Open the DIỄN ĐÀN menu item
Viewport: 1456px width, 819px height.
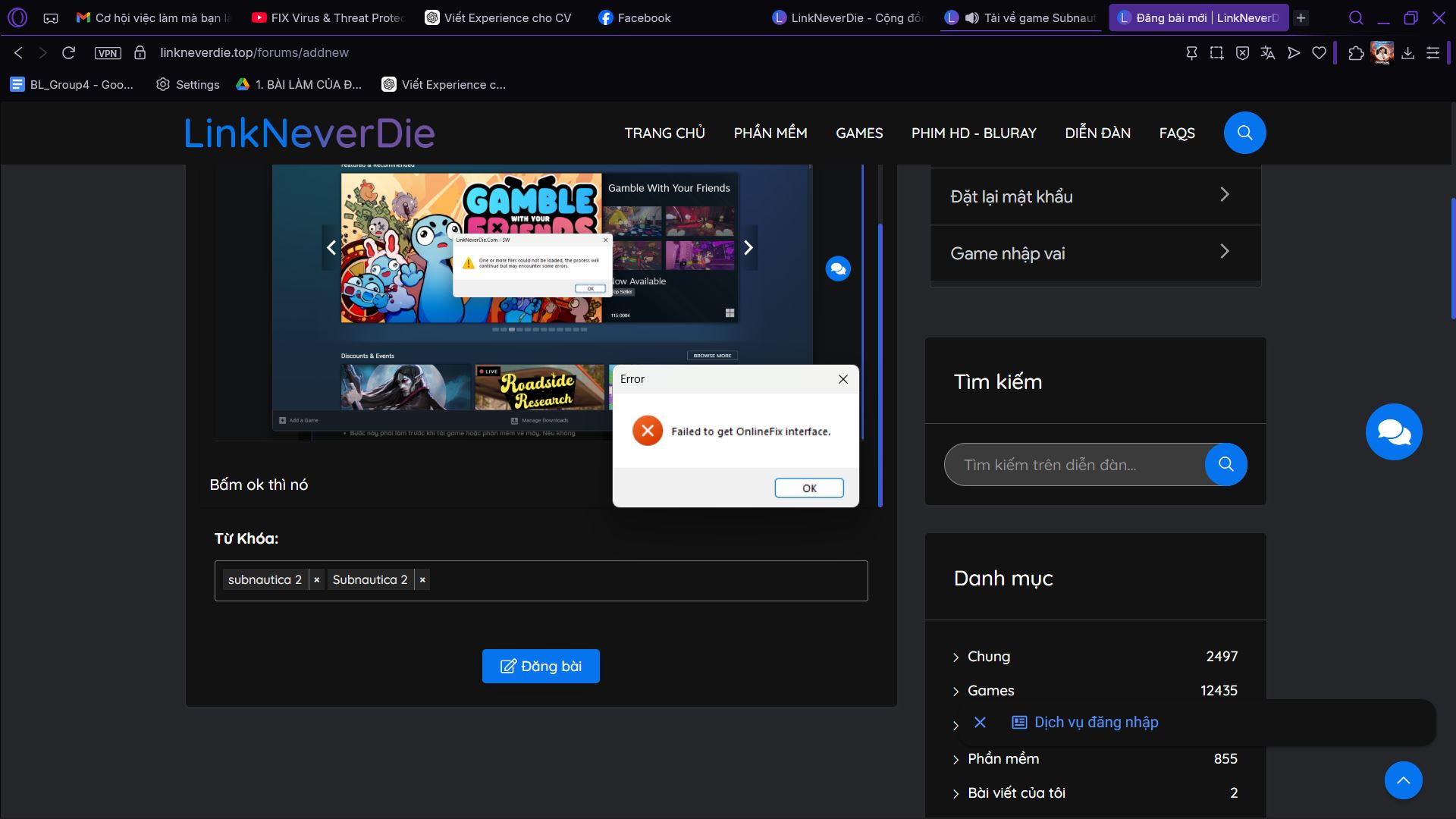1097,133
